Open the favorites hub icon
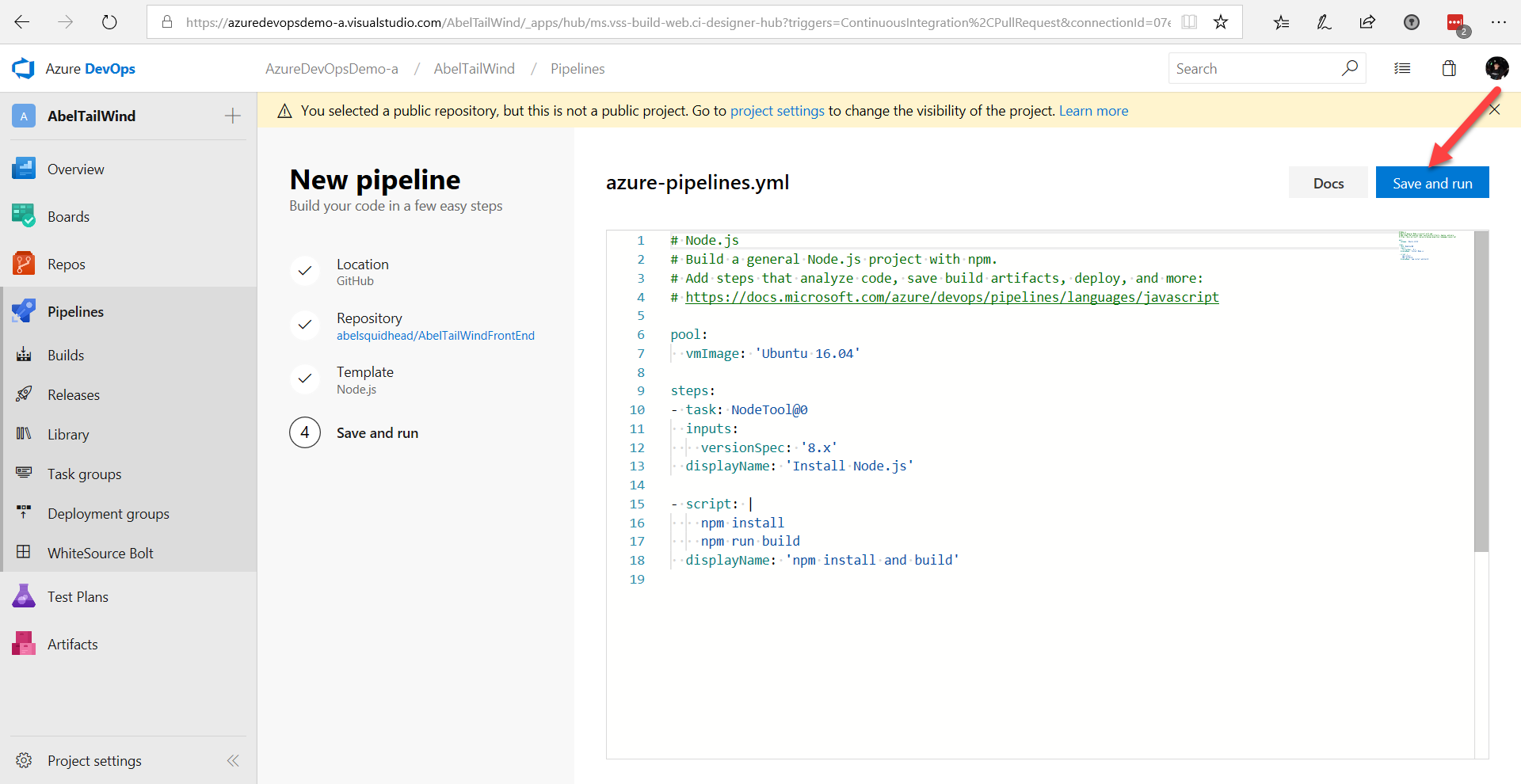1521x784 pixels. [1281, 22]
